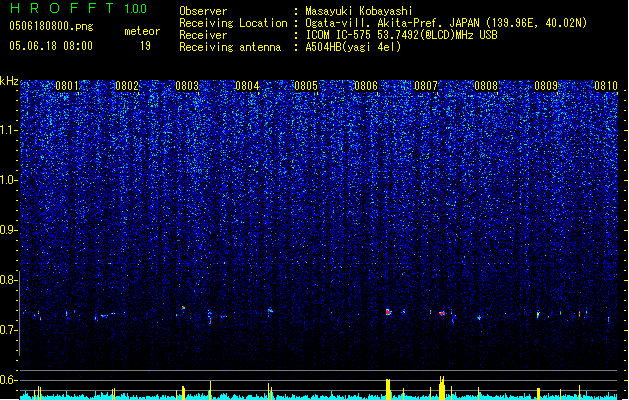Click antenna value A504HB(yagi 4el)
Image resolution: width=629 pixels, height=400 pixels.
click(x=353, y=47)
